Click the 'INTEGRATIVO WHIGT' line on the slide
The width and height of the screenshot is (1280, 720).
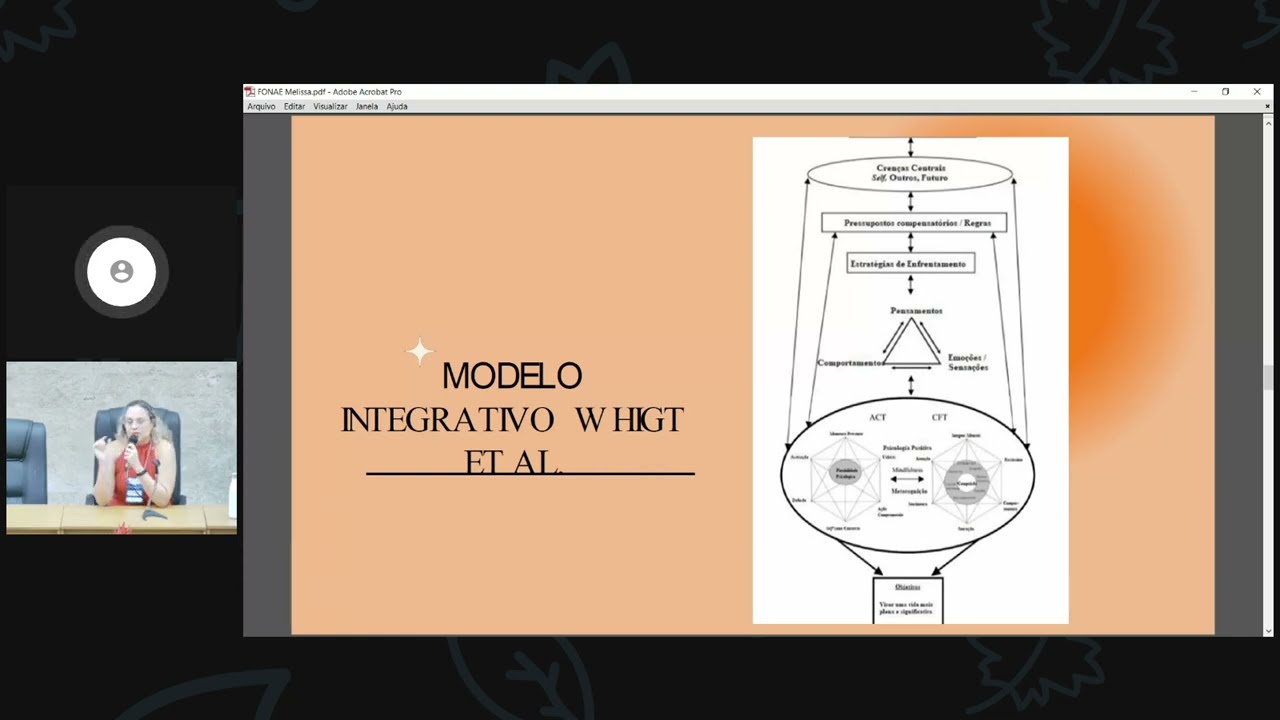pyautogui.click(x=512, y=420)
